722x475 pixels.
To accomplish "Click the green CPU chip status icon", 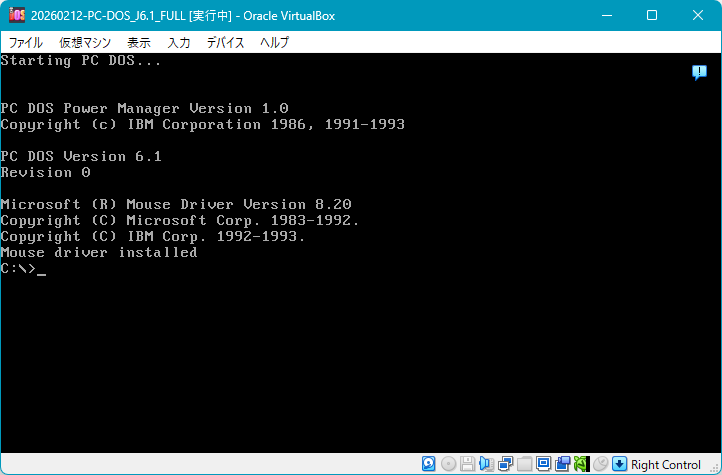I will coord(581,464).
